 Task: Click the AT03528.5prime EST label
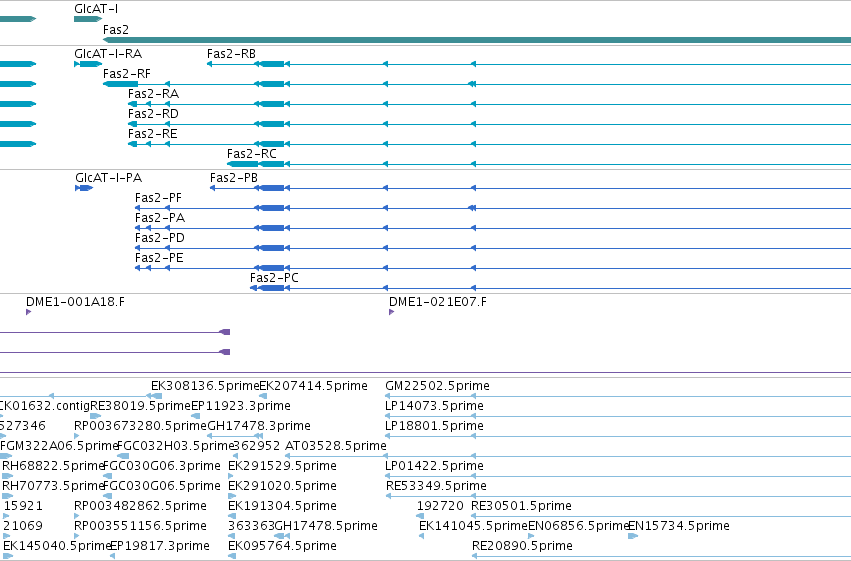pos(336,447)
